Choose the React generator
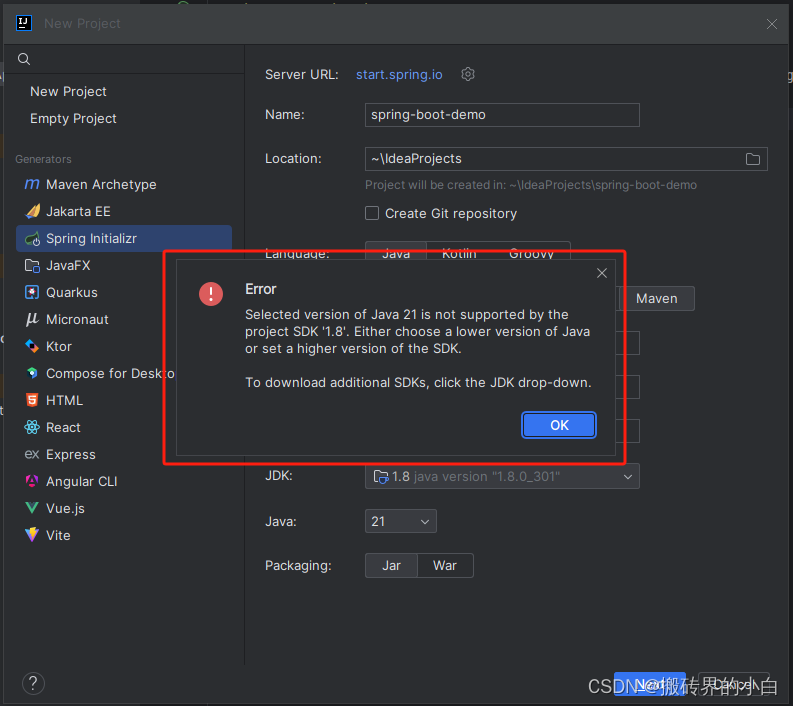793x706 pixels. [63, 427]
